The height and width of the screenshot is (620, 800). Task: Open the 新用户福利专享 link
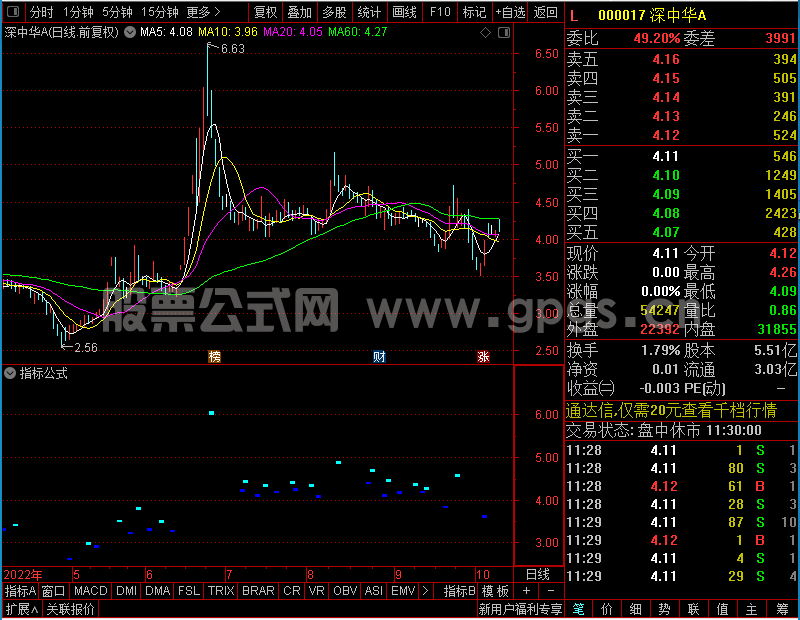[520, 609]
